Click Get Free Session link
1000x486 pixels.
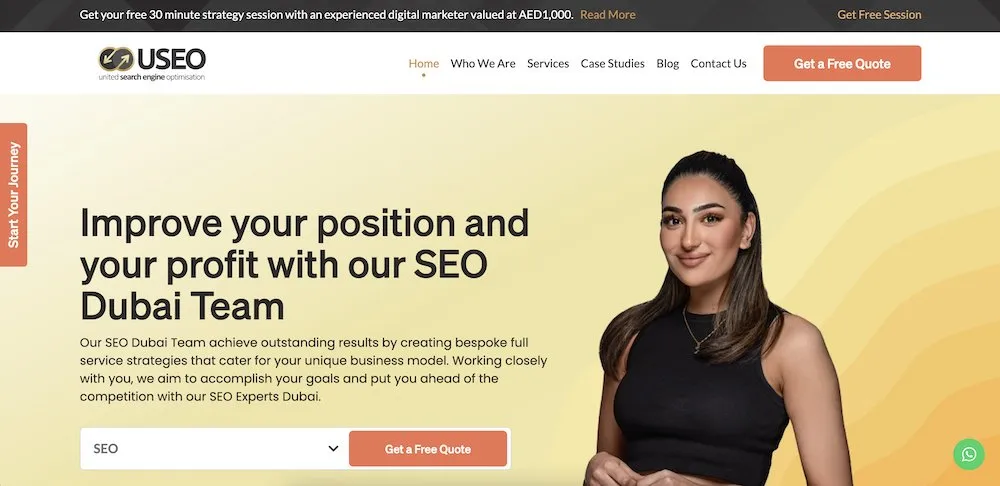(x=879, y=15)
